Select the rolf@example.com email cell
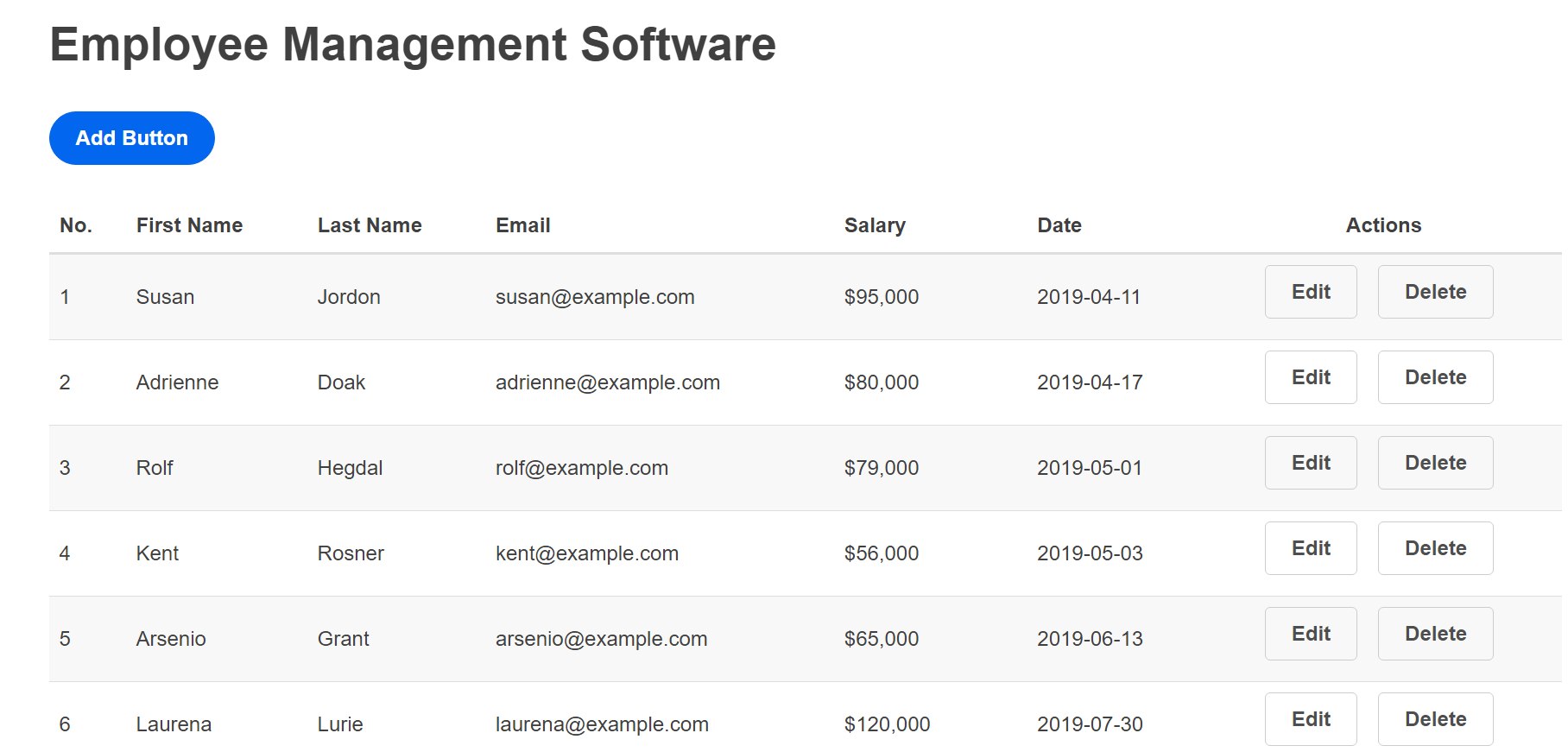Screen dimensions: 1568x752 pyautogui.click(x=582, y=468)
